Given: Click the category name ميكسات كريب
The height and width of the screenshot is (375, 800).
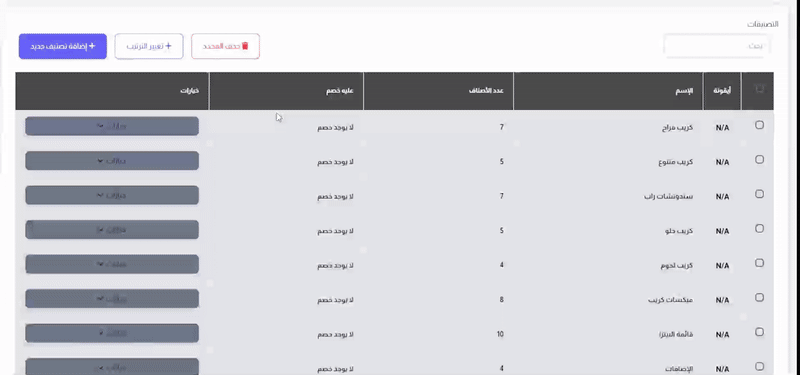Looking at the screenshot, I should coord(670,300).
